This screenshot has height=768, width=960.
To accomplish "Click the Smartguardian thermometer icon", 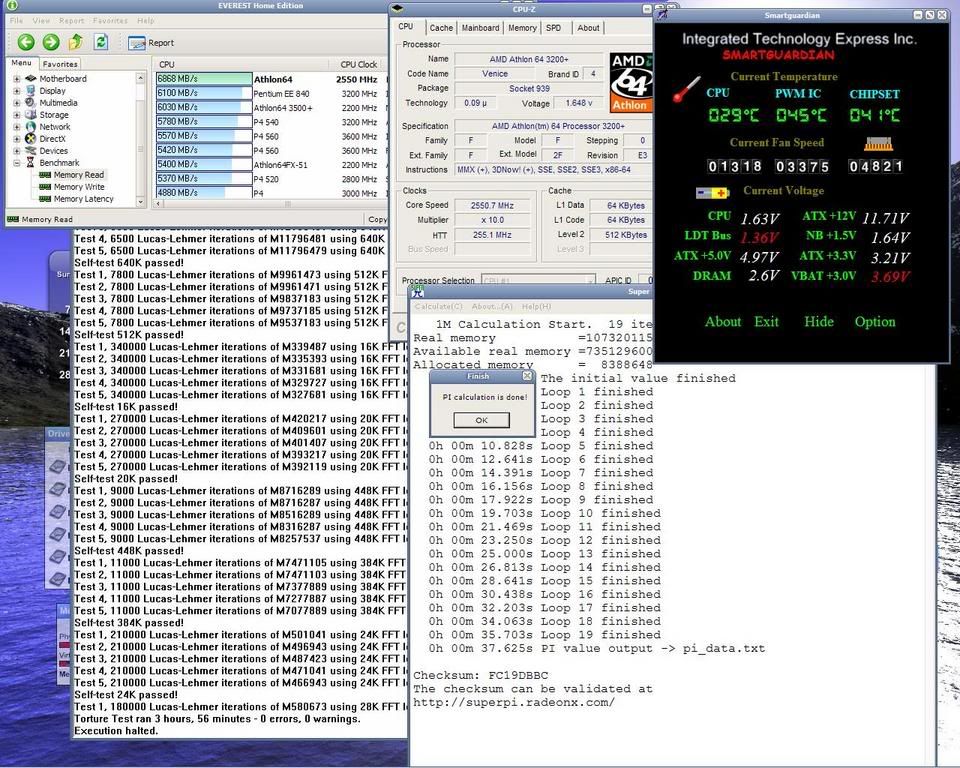I will (686, 89).
